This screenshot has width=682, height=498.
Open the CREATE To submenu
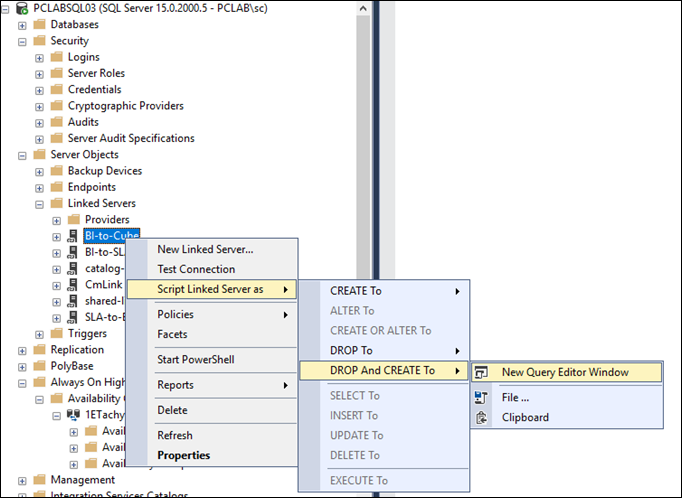(x=356, y=291)
